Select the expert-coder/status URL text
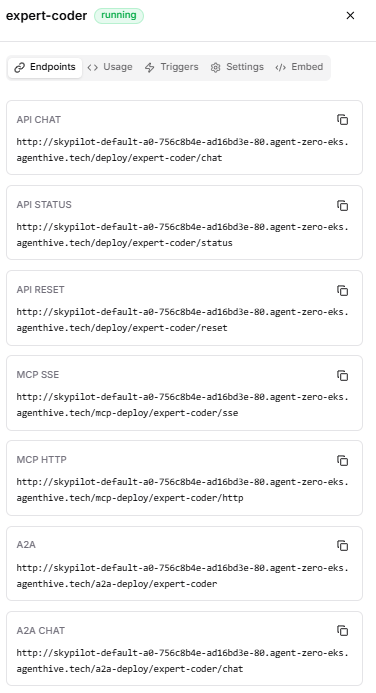 tap(182, 235)
